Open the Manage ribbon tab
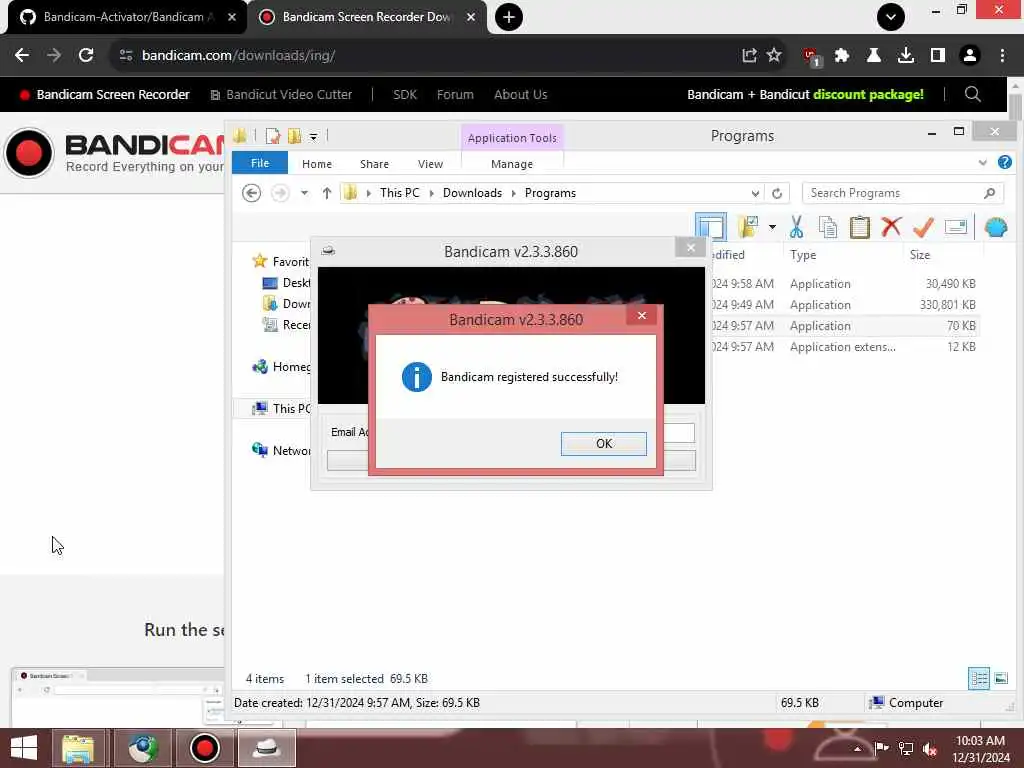The width and height of the screenshot is (1024, 768). tap(512, 164)
